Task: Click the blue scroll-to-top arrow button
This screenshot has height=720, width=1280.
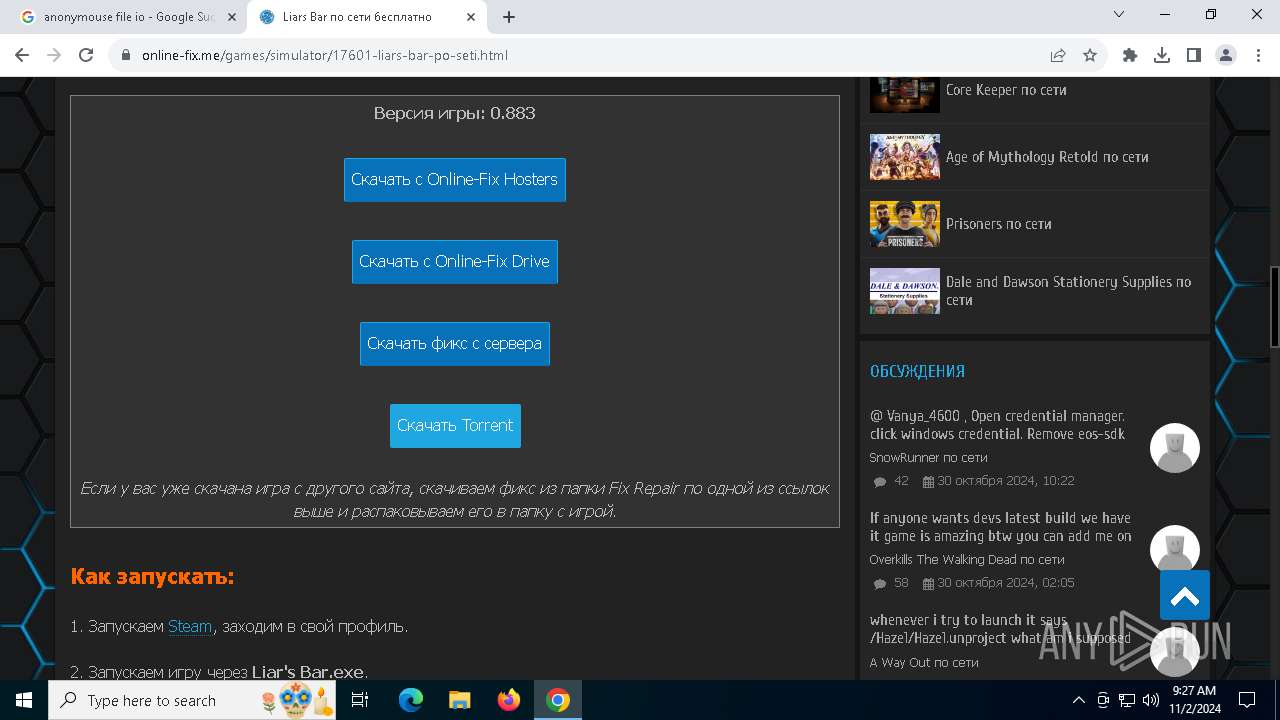Action: pos(1185,596)
